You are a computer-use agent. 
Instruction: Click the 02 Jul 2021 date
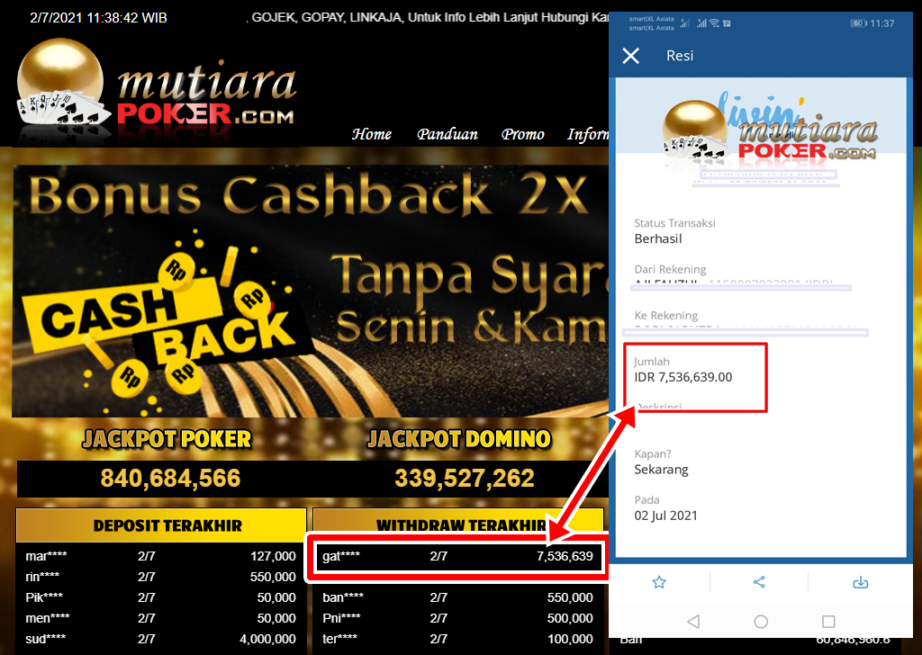click(666, 516)
